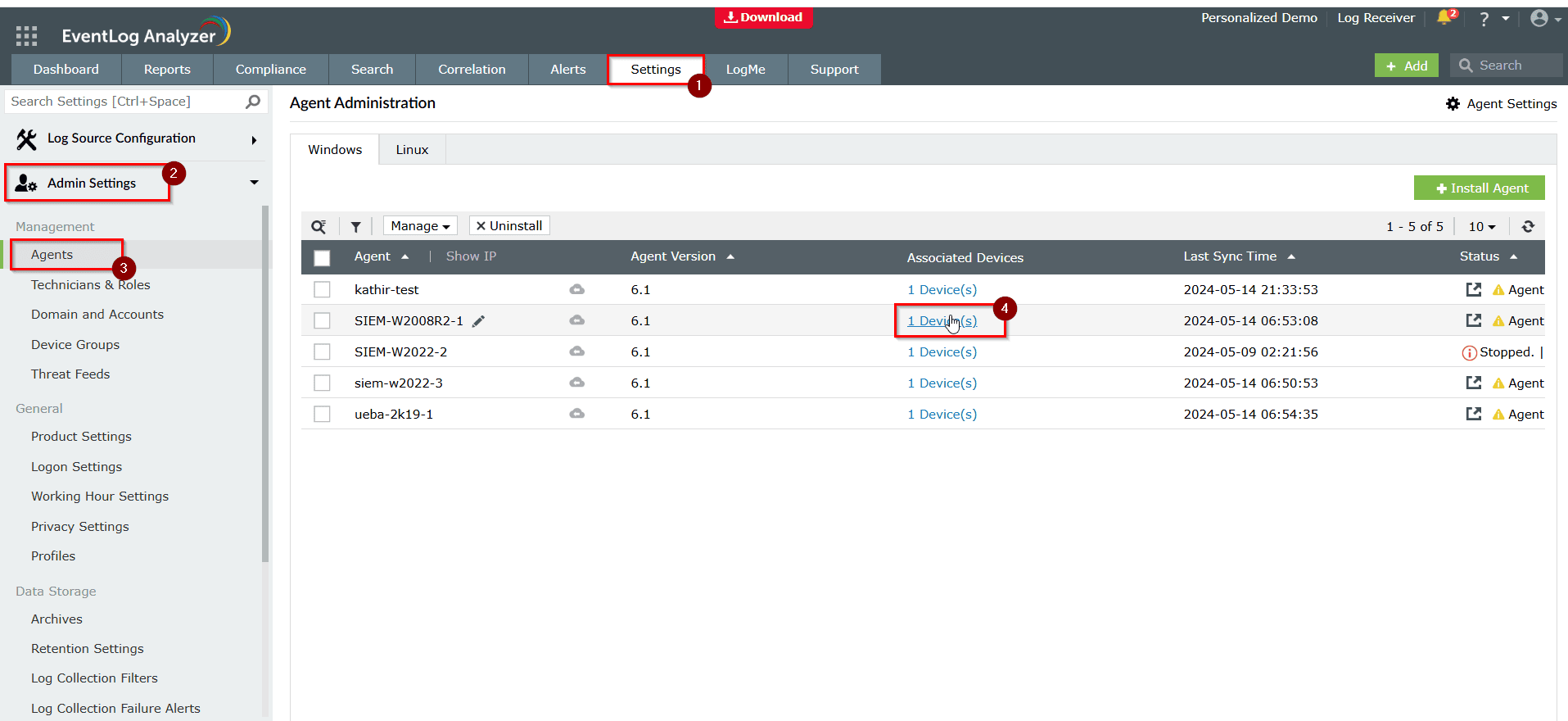
Task: Click open-external icon for kathir-test row
Action: click(x=1473, y=290)
